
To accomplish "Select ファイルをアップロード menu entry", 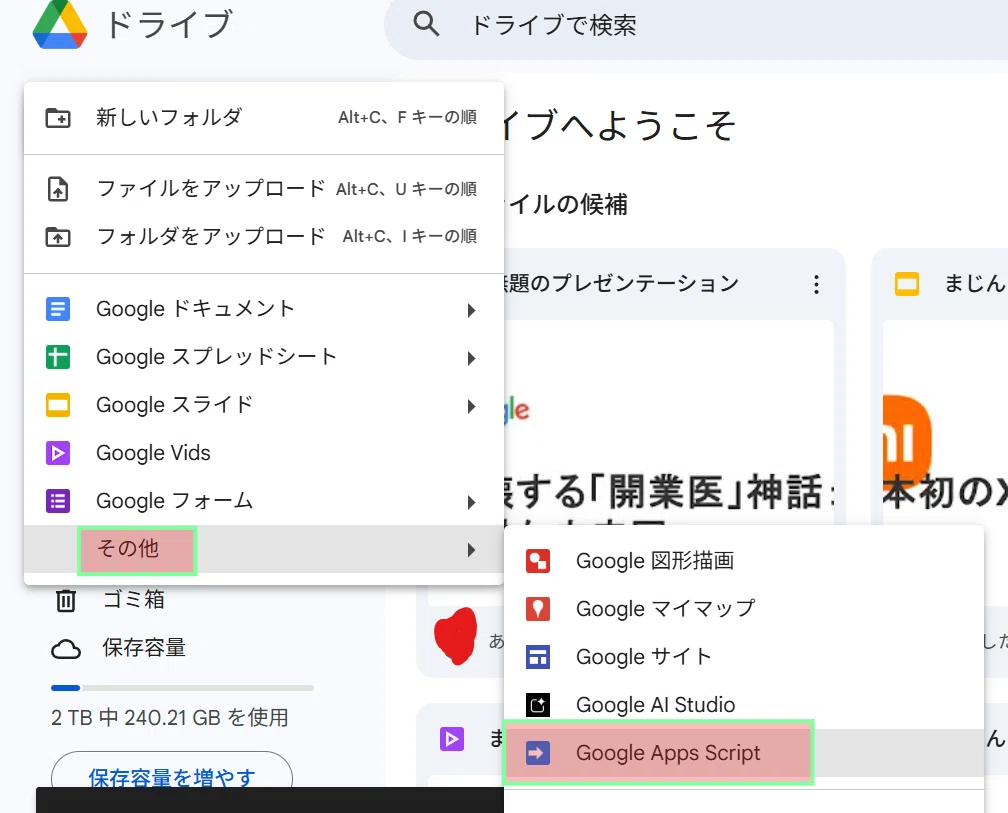I will pyautogui.click(x=264, y=189).
